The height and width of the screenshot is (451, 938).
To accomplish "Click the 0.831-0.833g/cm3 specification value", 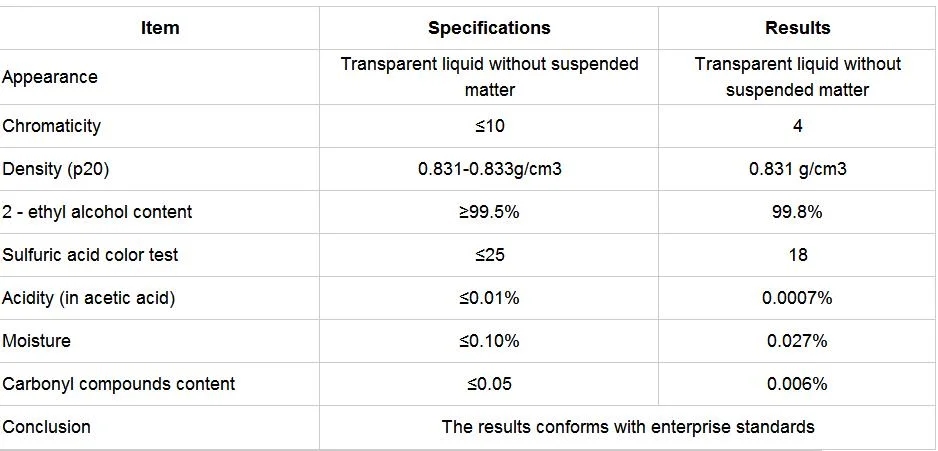I will pyautogui.click(x=489, y=169).
